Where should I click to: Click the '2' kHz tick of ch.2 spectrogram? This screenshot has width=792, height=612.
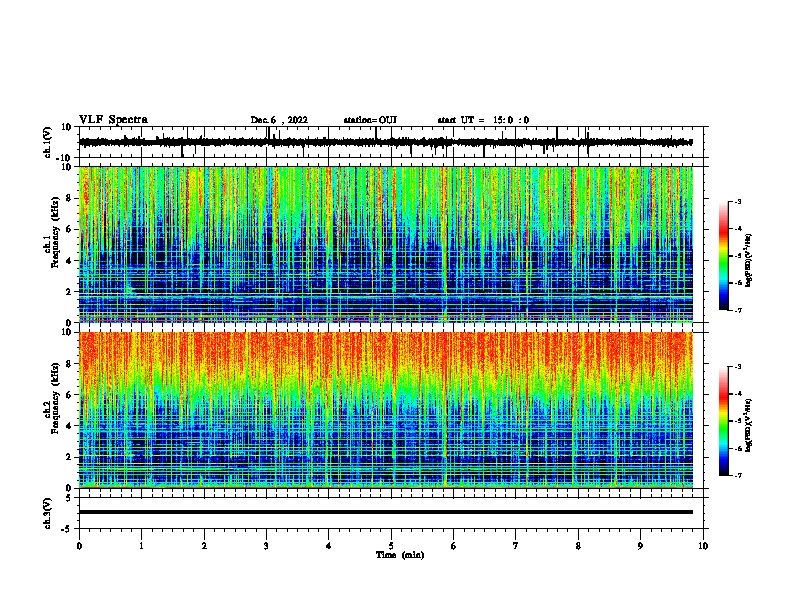[x=69, y=457]
